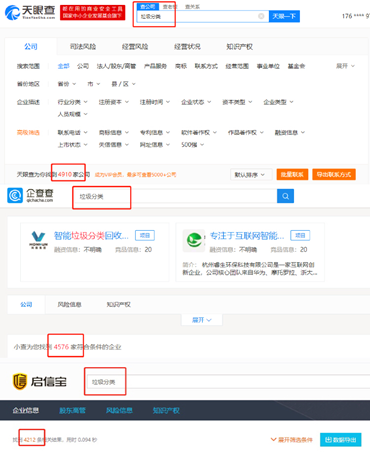Open the 省份 province dropdown
The width and height of the screenshot is (370, 452).
(x=67, y=84)
